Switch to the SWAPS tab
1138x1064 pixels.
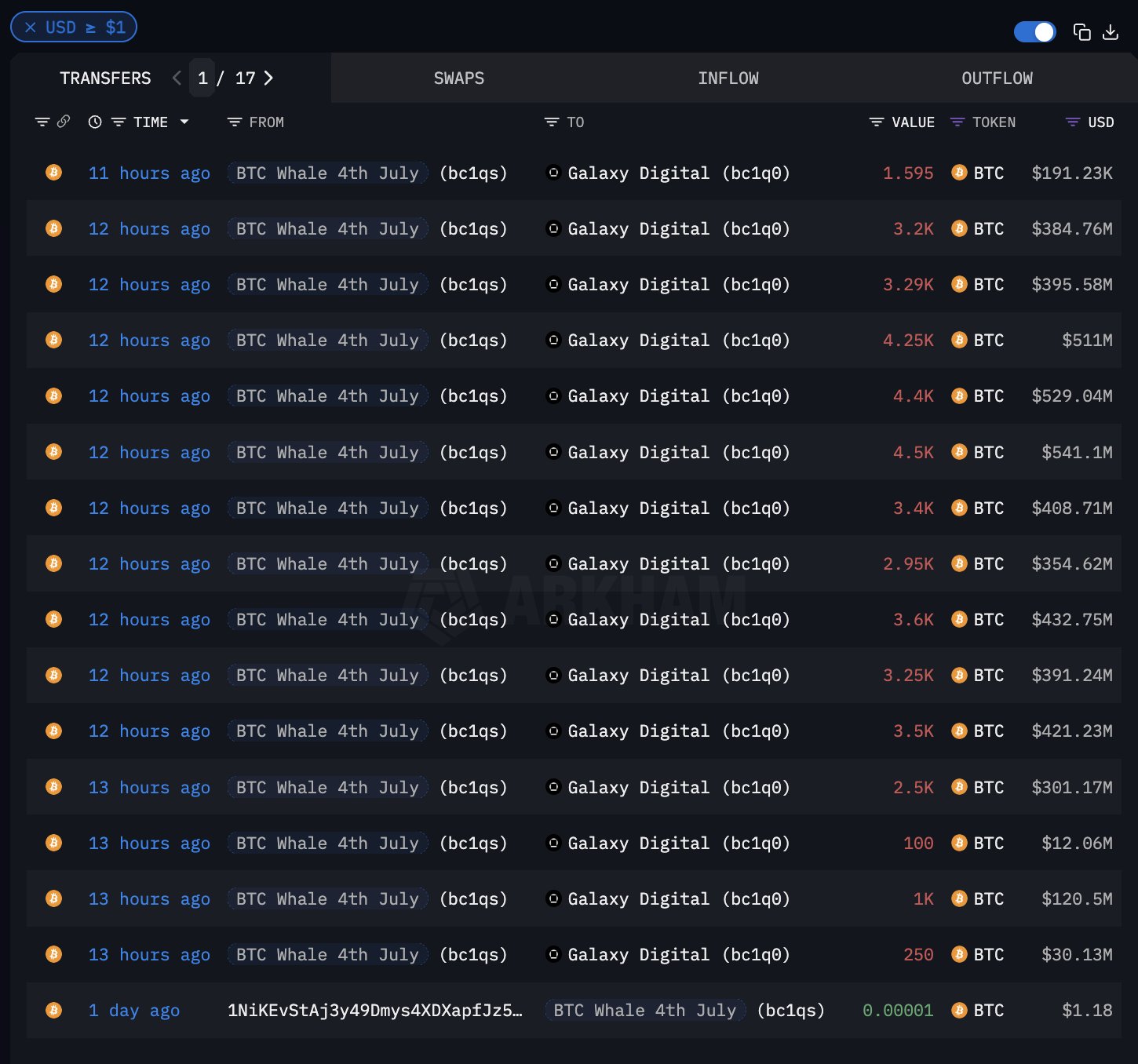(x=458, y=78)
